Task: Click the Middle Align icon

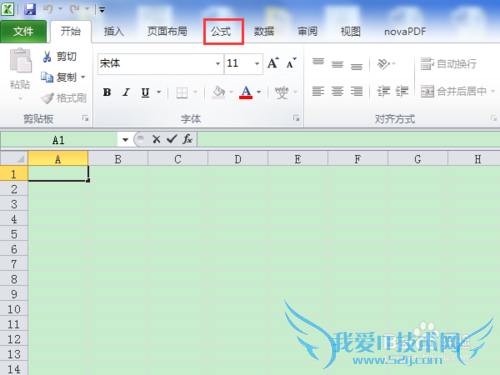Action: click(x=337, y=64)
